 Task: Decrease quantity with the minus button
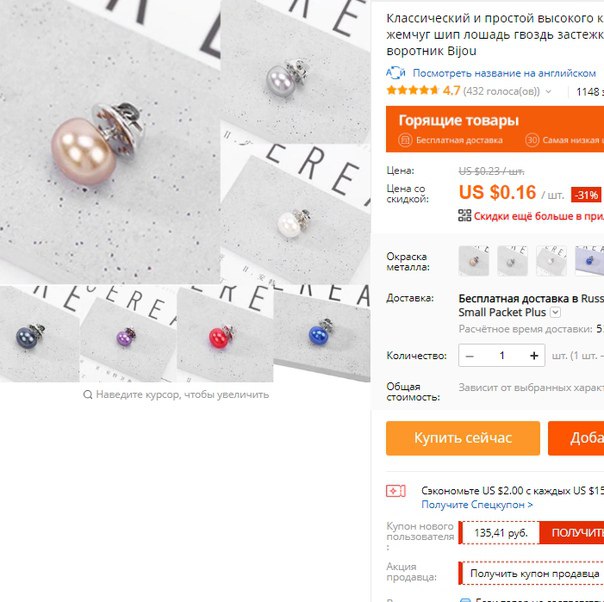pyautogui.click(x=470, y=356)
